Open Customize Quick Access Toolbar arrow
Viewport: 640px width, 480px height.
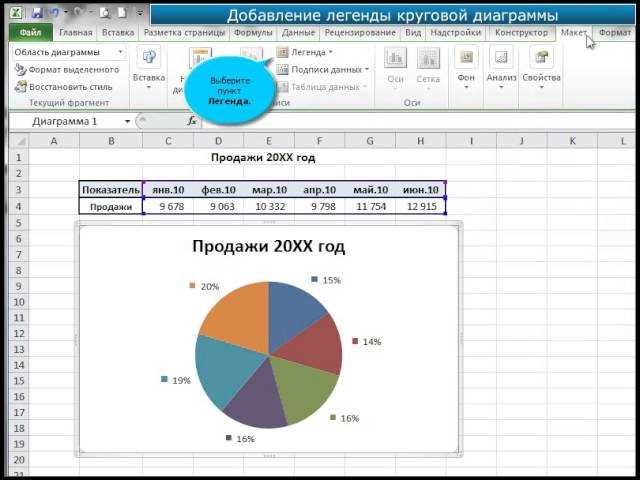(x=140, y=13)
